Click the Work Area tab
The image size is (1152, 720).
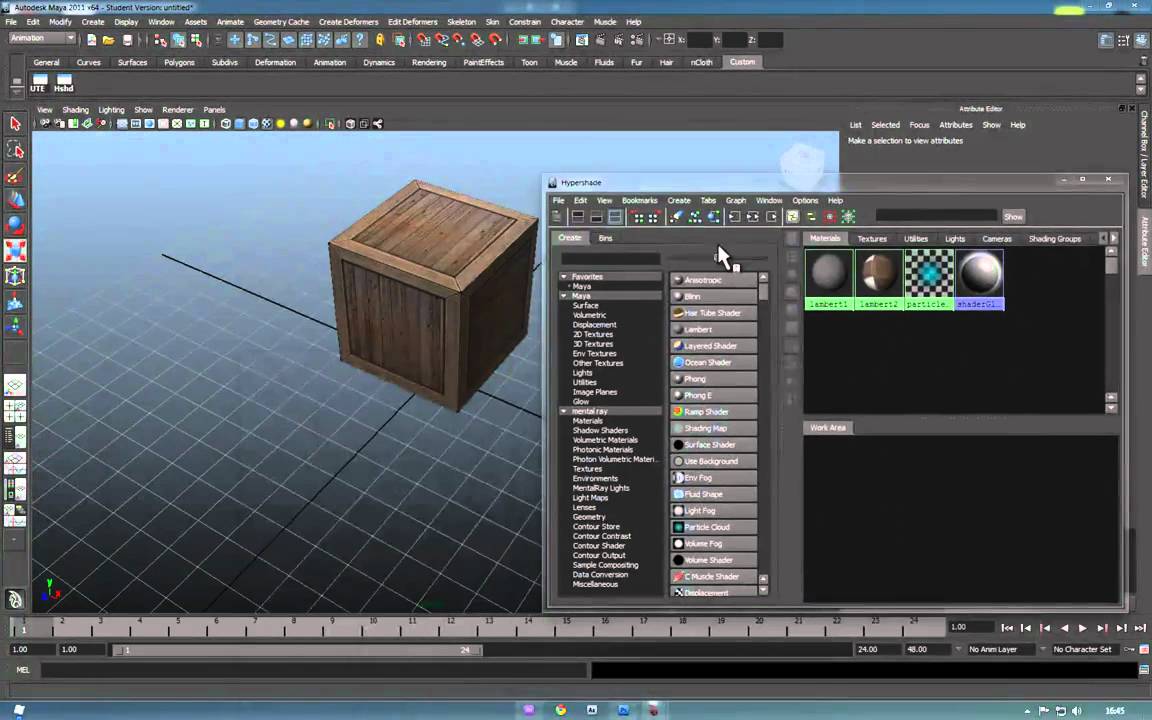coord(827,428)
